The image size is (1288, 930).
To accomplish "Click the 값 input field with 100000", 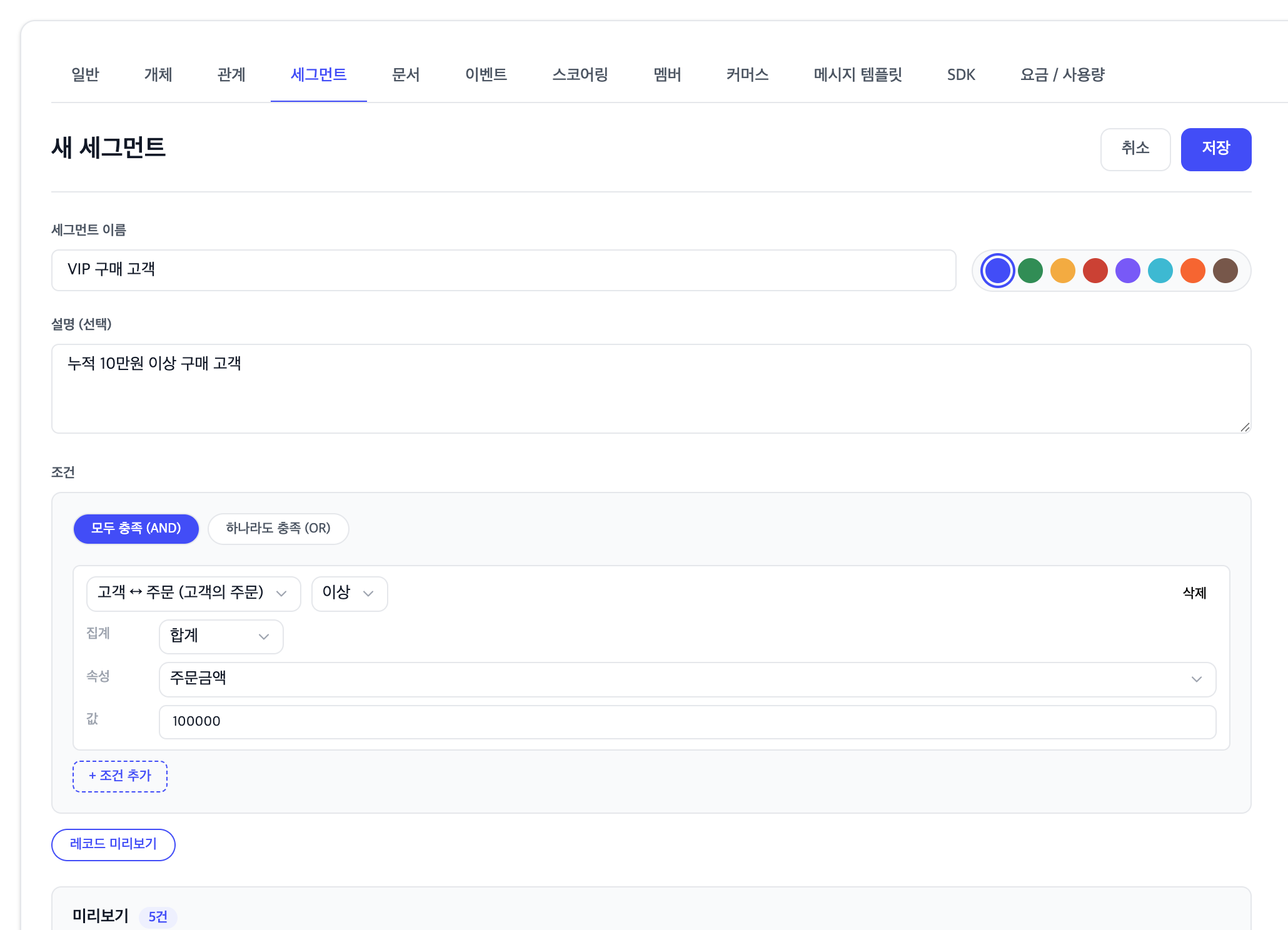I will [x=687, y=721].
